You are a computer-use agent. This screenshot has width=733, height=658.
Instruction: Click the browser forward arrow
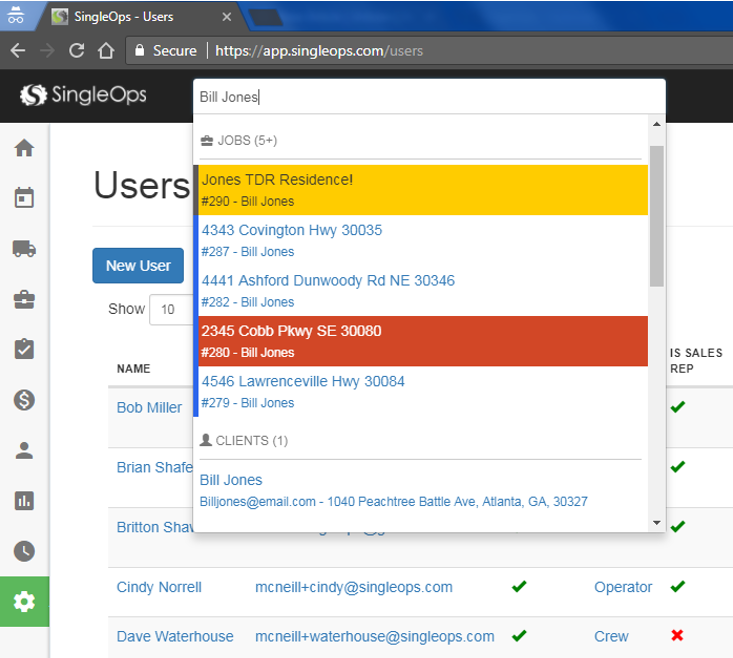[47, 50]
